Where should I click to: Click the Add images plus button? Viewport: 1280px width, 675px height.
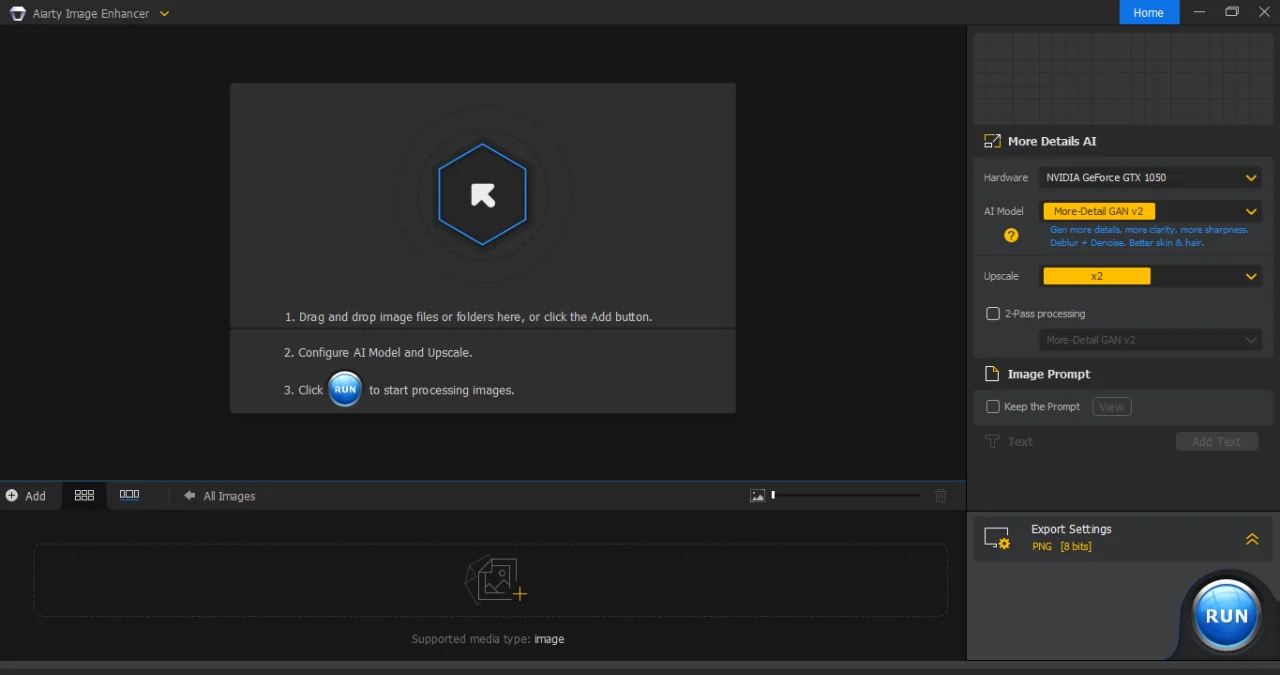(x=26, y=496)
